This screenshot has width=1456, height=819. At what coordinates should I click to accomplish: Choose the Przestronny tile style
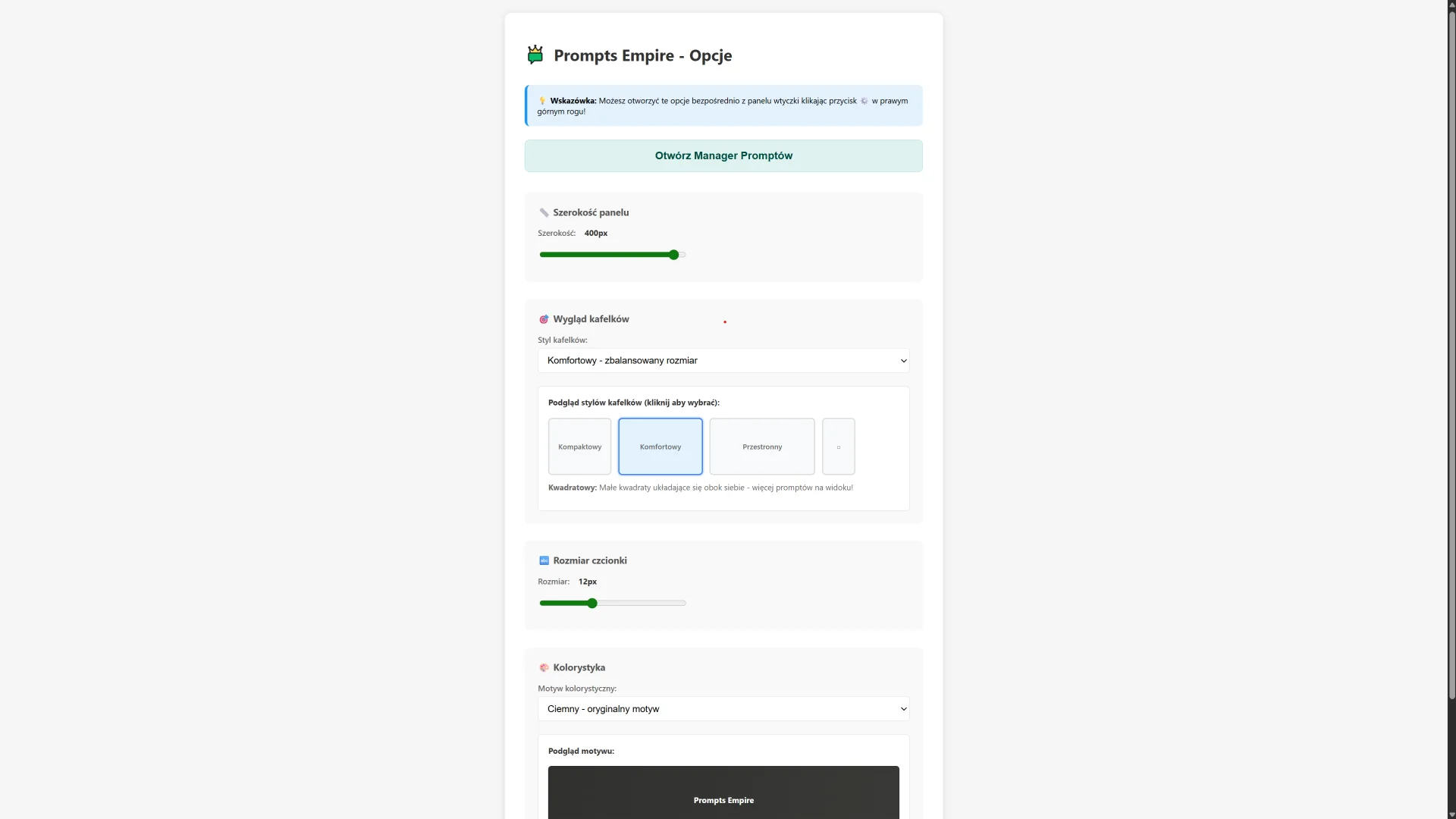(761, 447)
